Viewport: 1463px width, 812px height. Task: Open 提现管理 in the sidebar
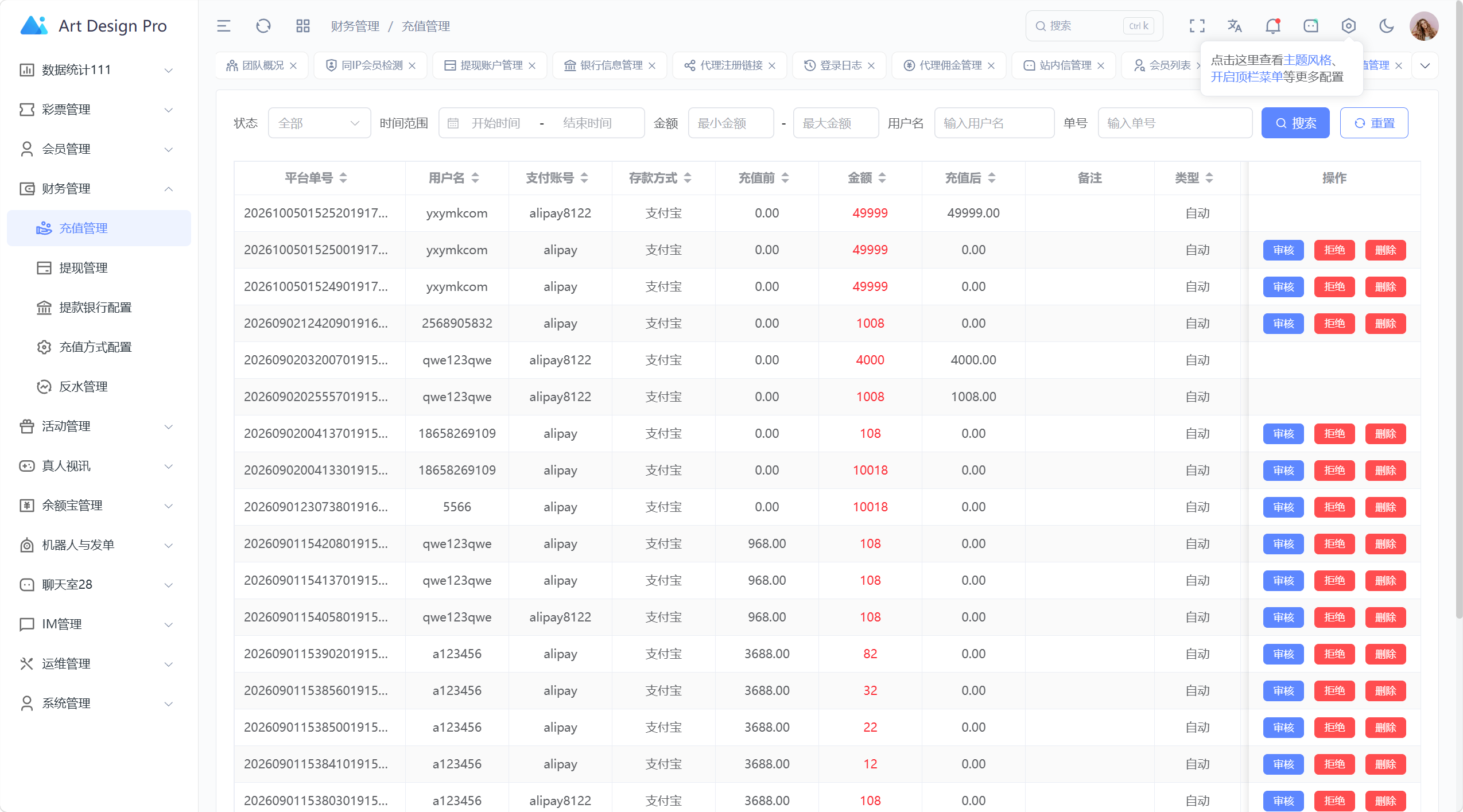[x=98, y=268]
